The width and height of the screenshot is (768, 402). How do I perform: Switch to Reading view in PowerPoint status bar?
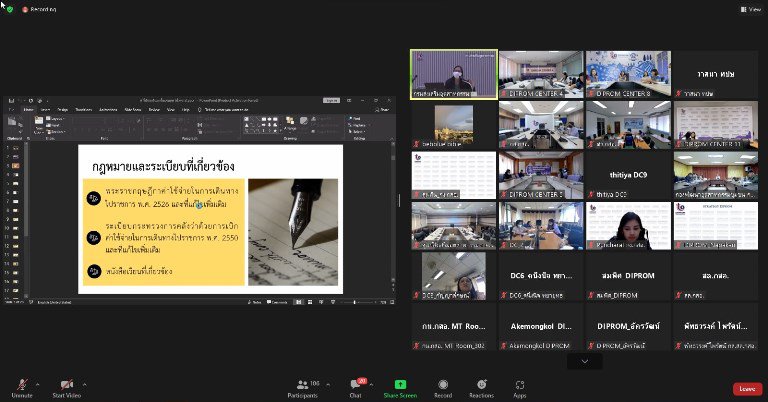pos(321,302)
